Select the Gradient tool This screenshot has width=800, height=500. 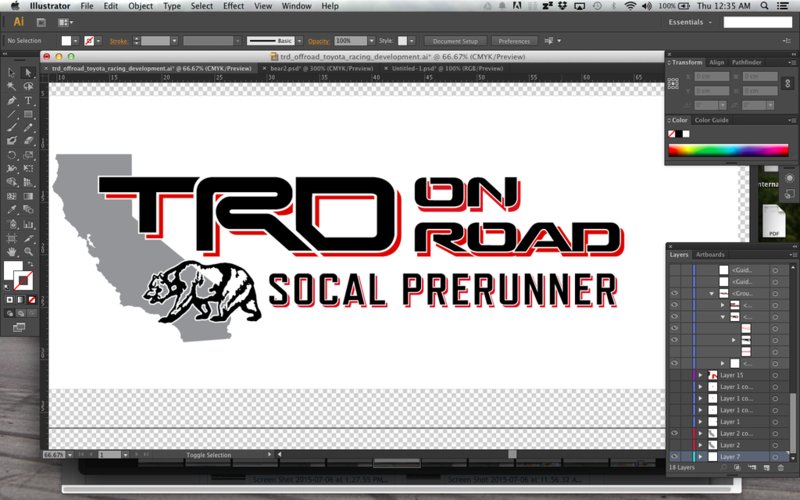point(28,196)
